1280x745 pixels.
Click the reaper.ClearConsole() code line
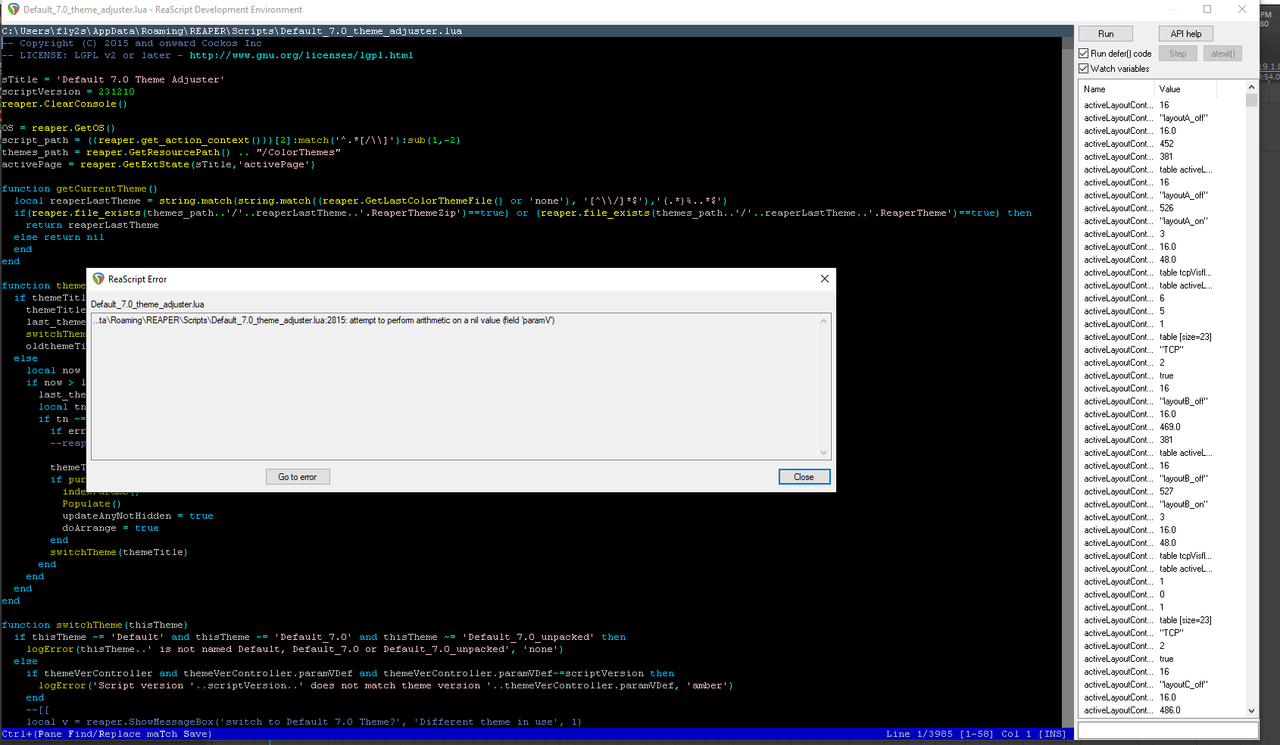tap(65, 103)
